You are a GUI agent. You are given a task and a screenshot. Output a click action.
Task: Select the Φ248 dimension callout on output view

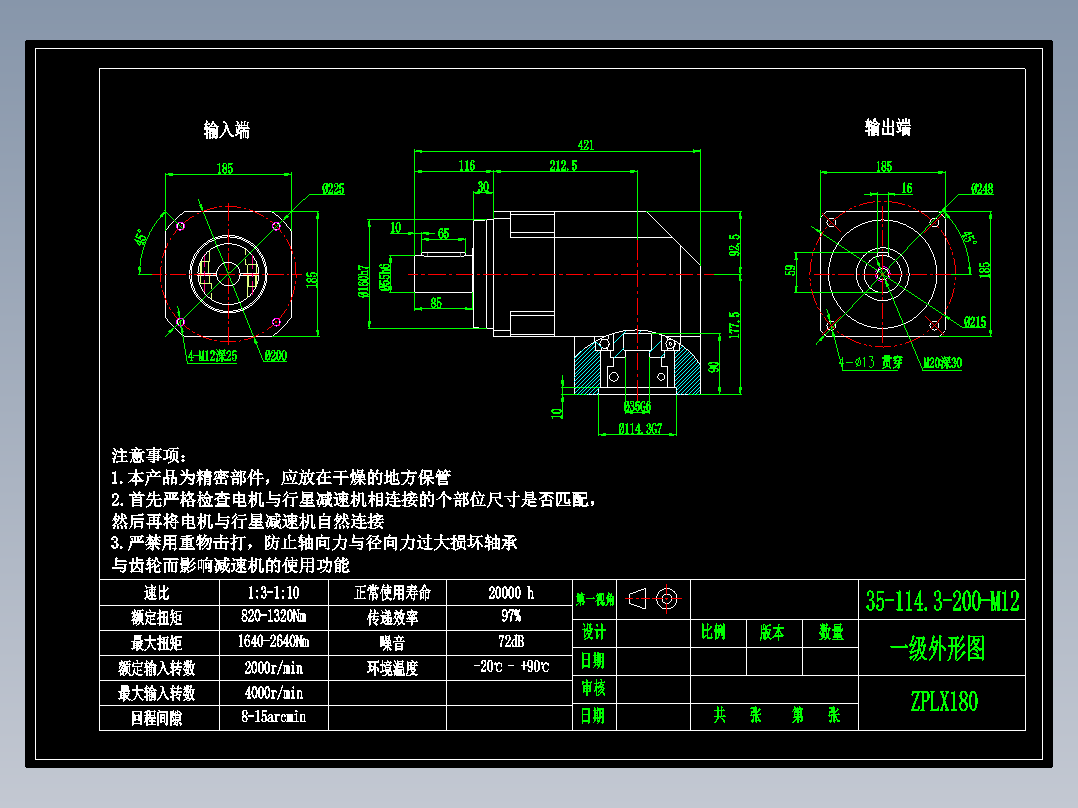tap(981, 187)
